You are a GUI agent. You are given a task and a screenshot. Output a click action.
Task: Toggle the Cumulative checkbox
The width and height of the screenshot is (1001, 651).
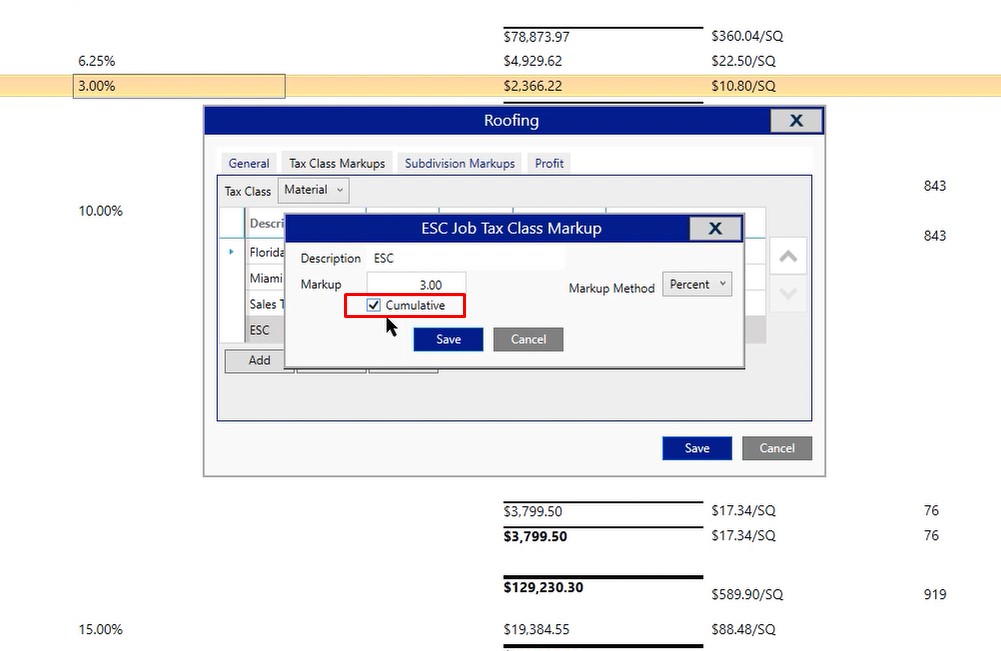tap(374, 305)
